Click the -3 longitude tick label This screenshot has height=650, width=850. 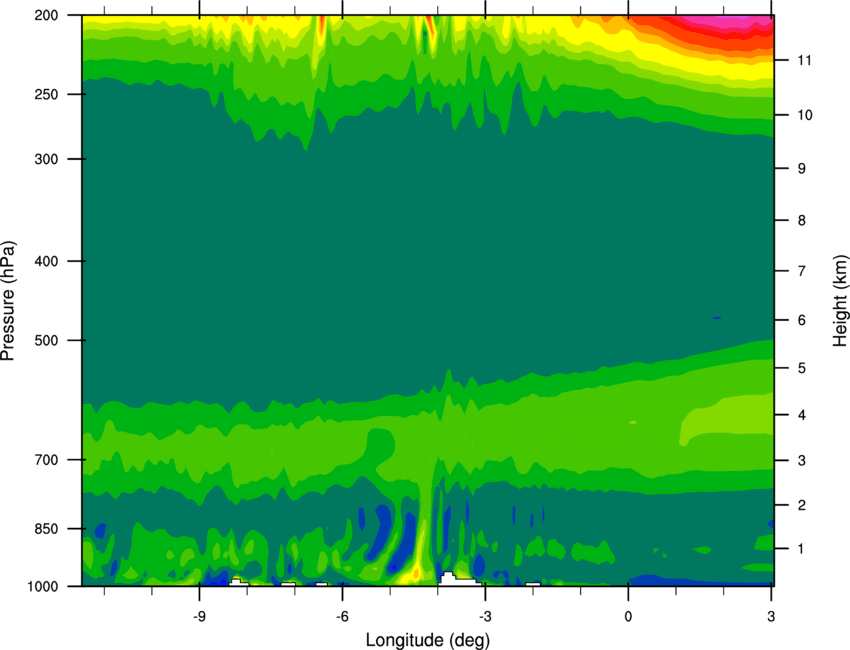485,616
